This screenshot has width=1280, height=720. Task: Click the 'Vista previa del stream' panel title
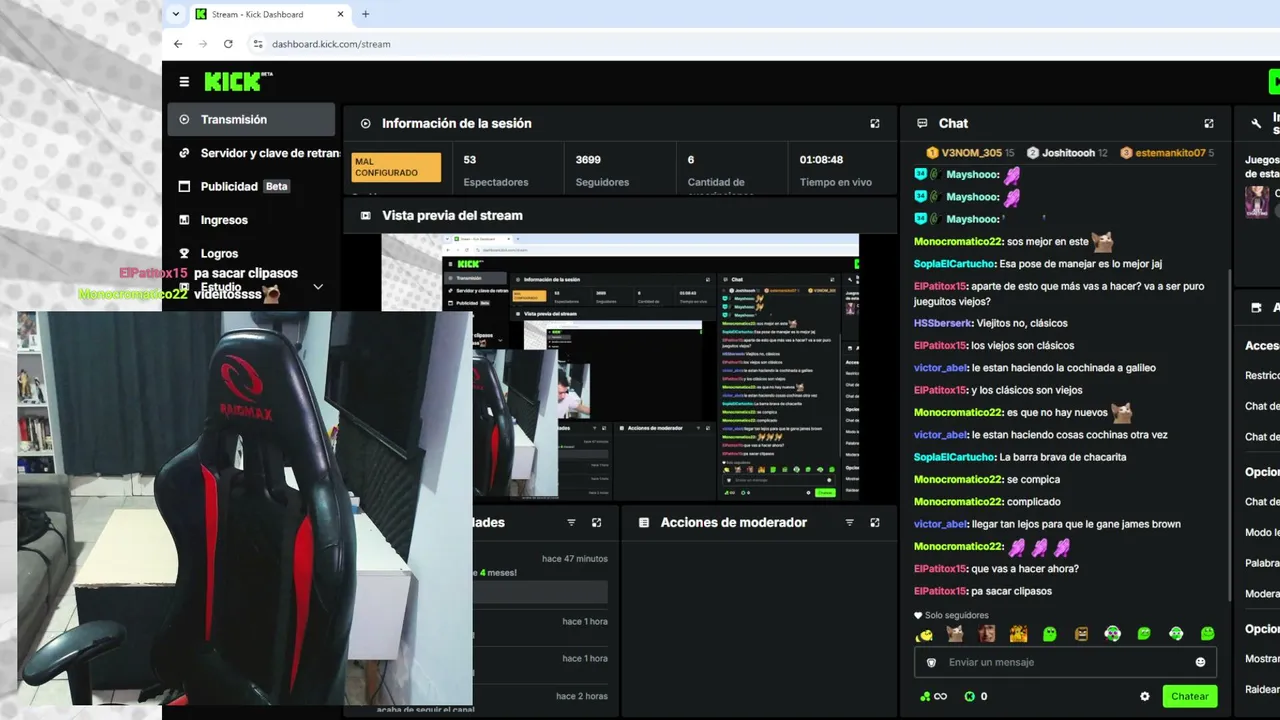452,216
